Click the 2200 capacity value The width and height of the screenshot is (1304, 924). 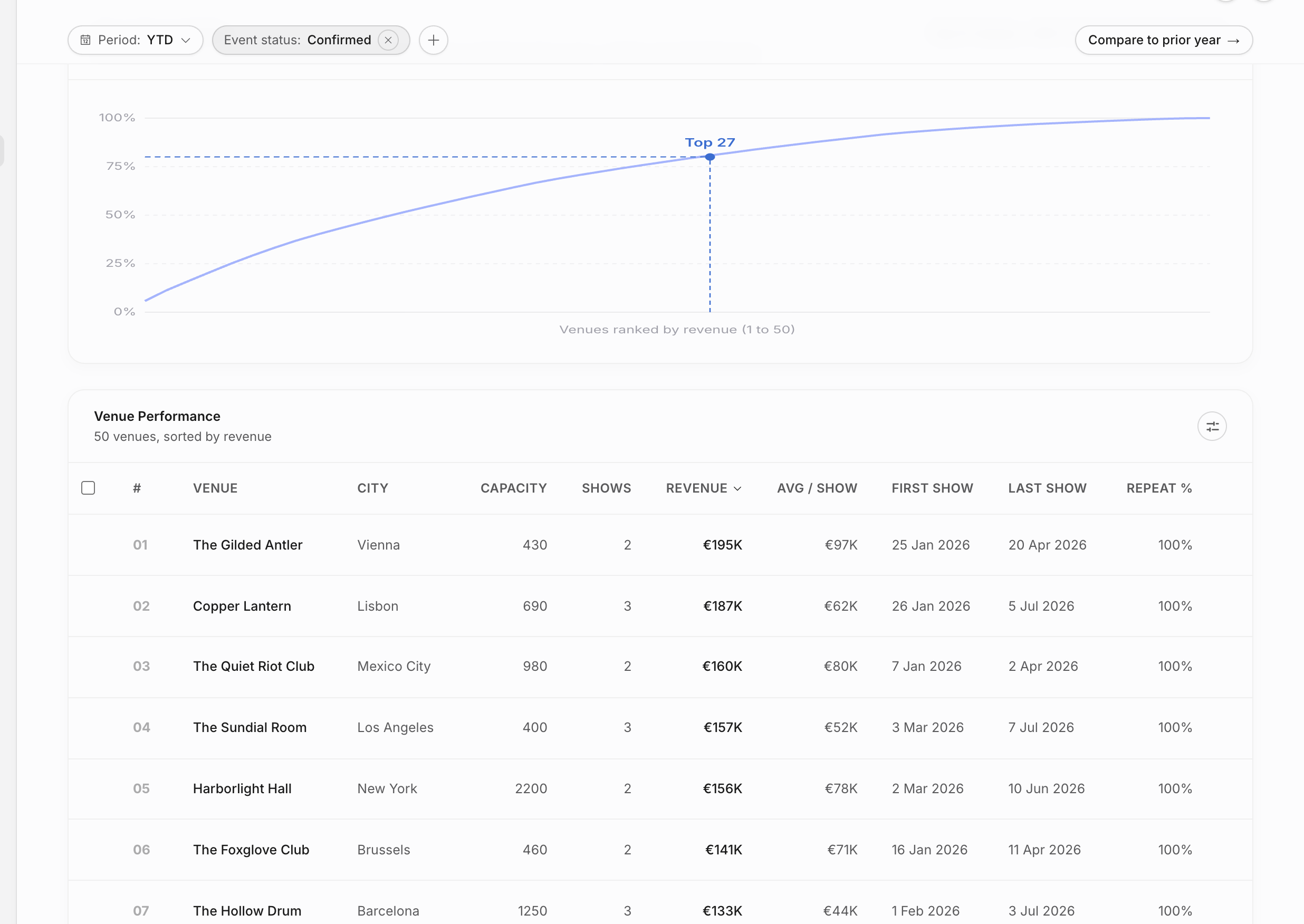pos(531,788)
